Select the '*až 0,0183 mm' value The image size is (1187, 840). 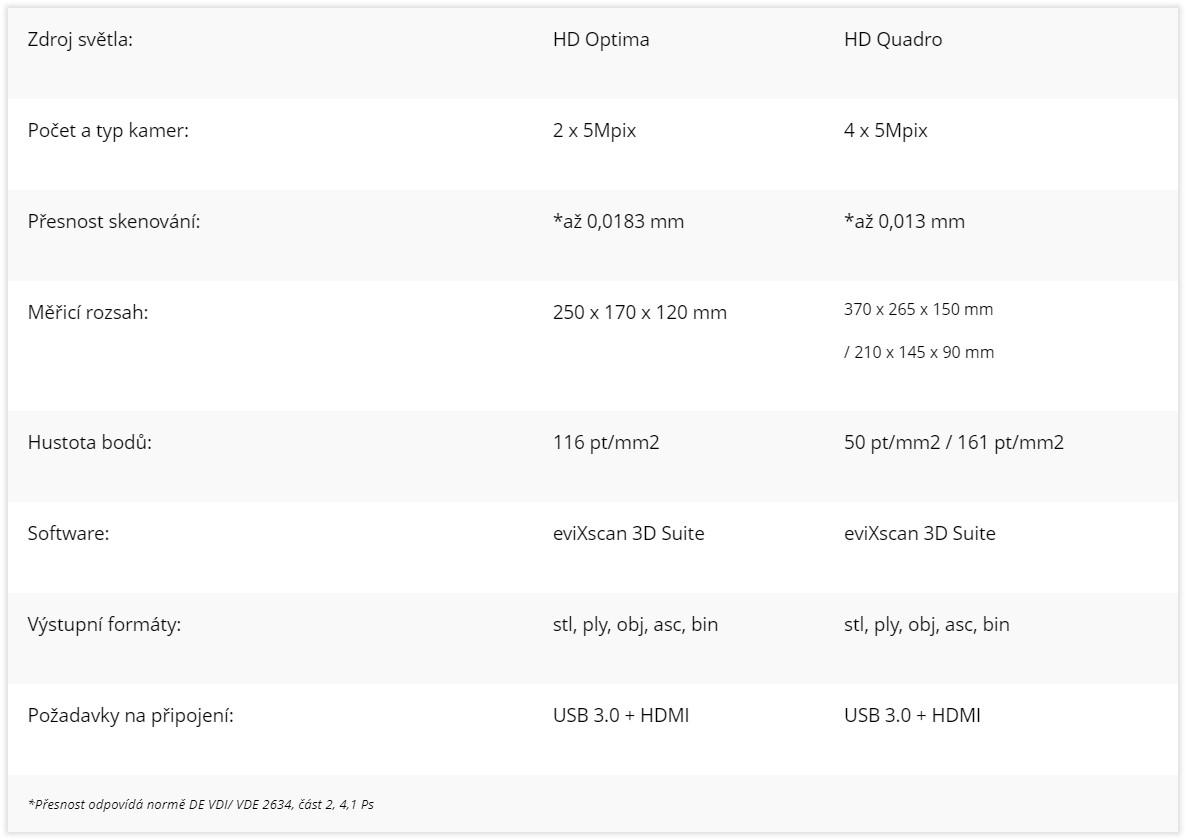click(618, 221)
